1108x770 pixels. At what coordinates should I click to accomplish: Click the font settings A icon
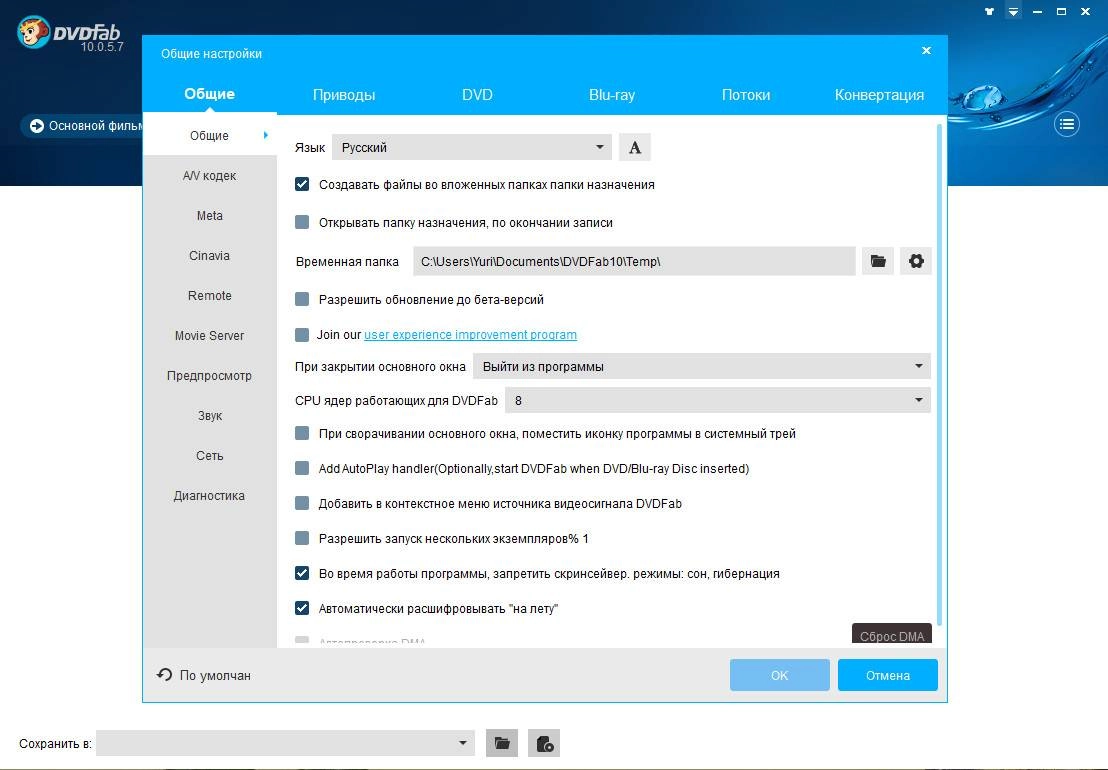pyautogui.click(x=635, y=147)
